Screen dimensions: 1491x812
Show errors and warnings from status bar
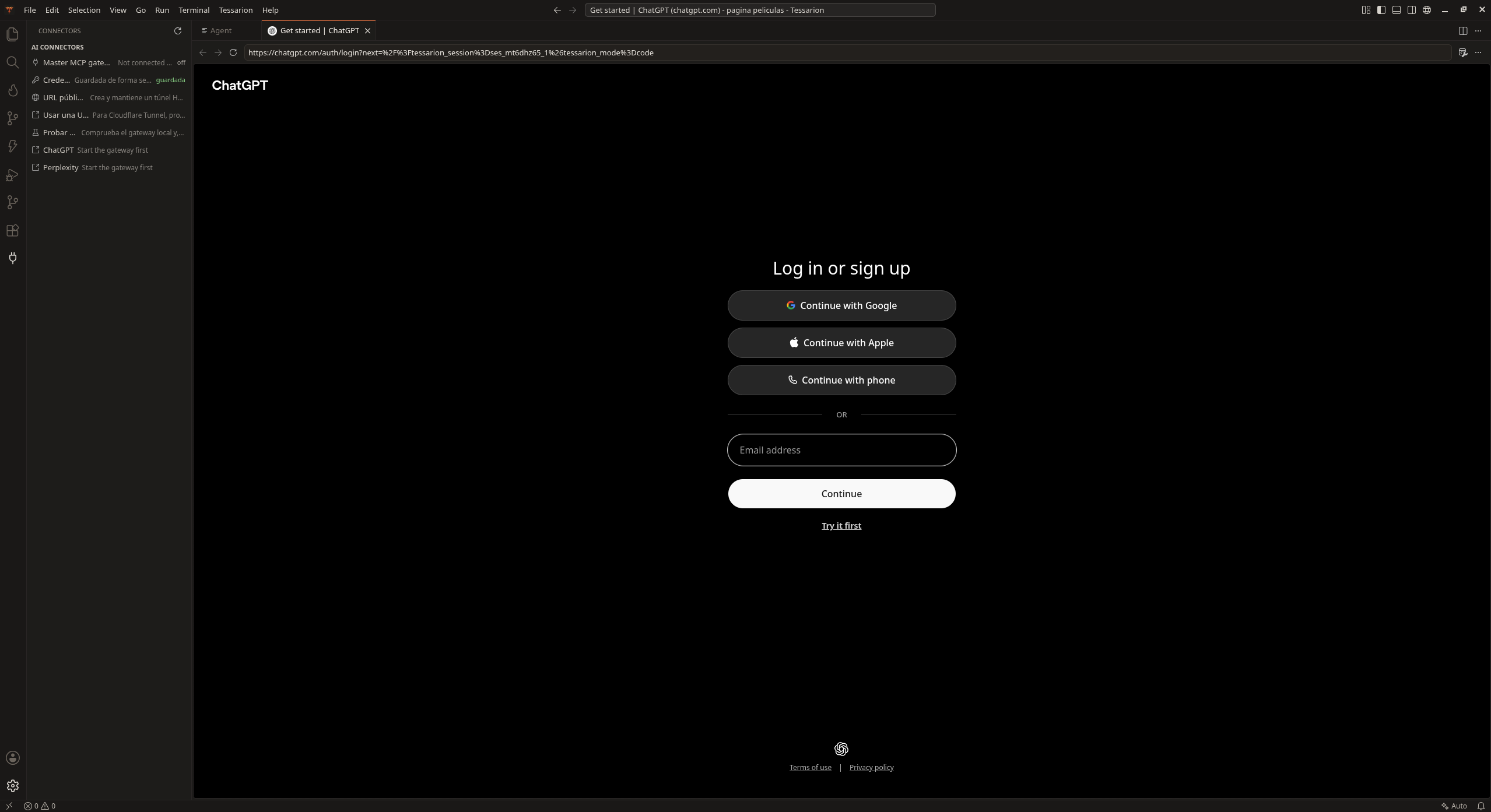[40, 806]
